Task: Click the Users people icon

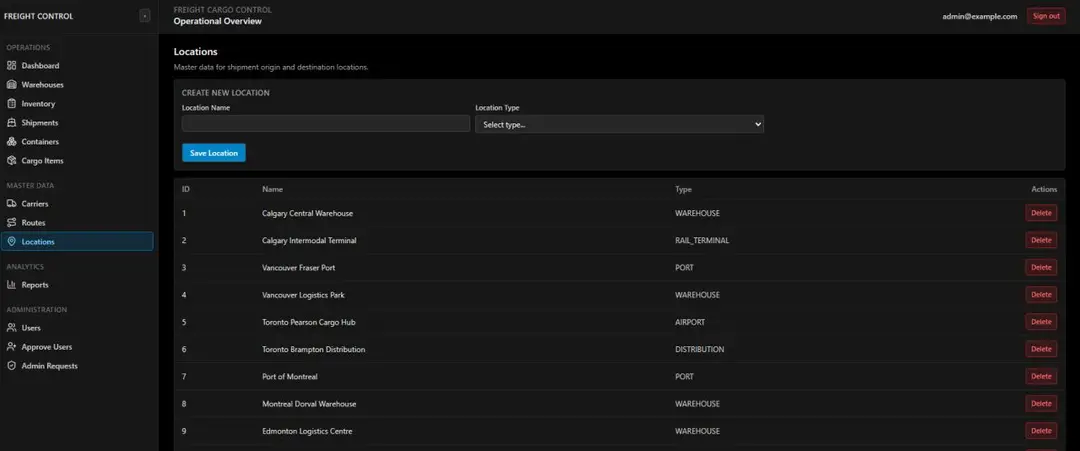Action: 11,328
